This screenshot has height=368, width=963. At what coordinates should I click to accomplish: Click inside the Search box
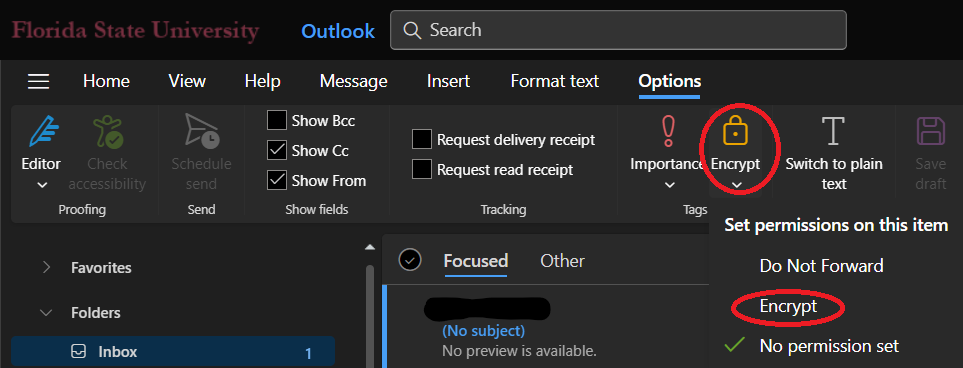coord(618,30)
